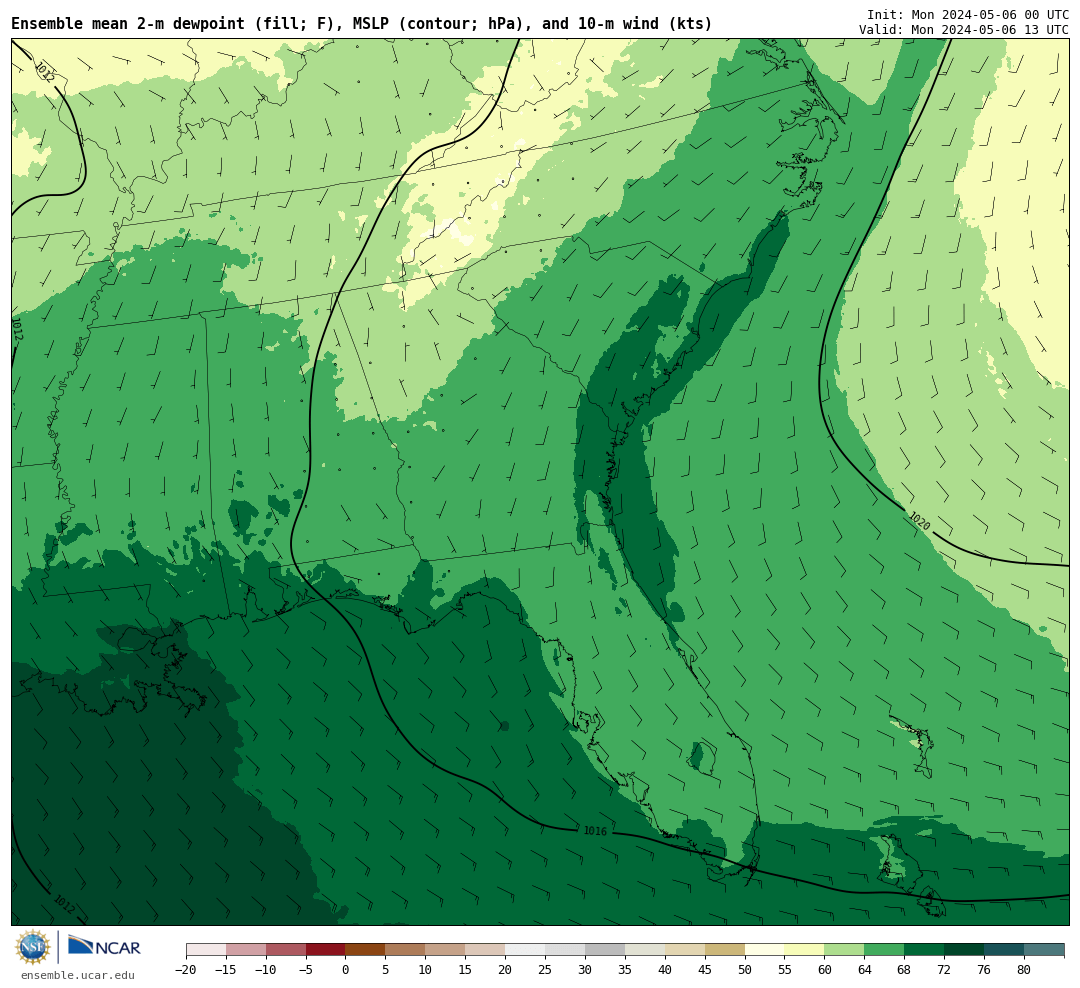Click the 80 tick label on colorbar
Screen dimensions: 1080x988
pos(1025,970)
